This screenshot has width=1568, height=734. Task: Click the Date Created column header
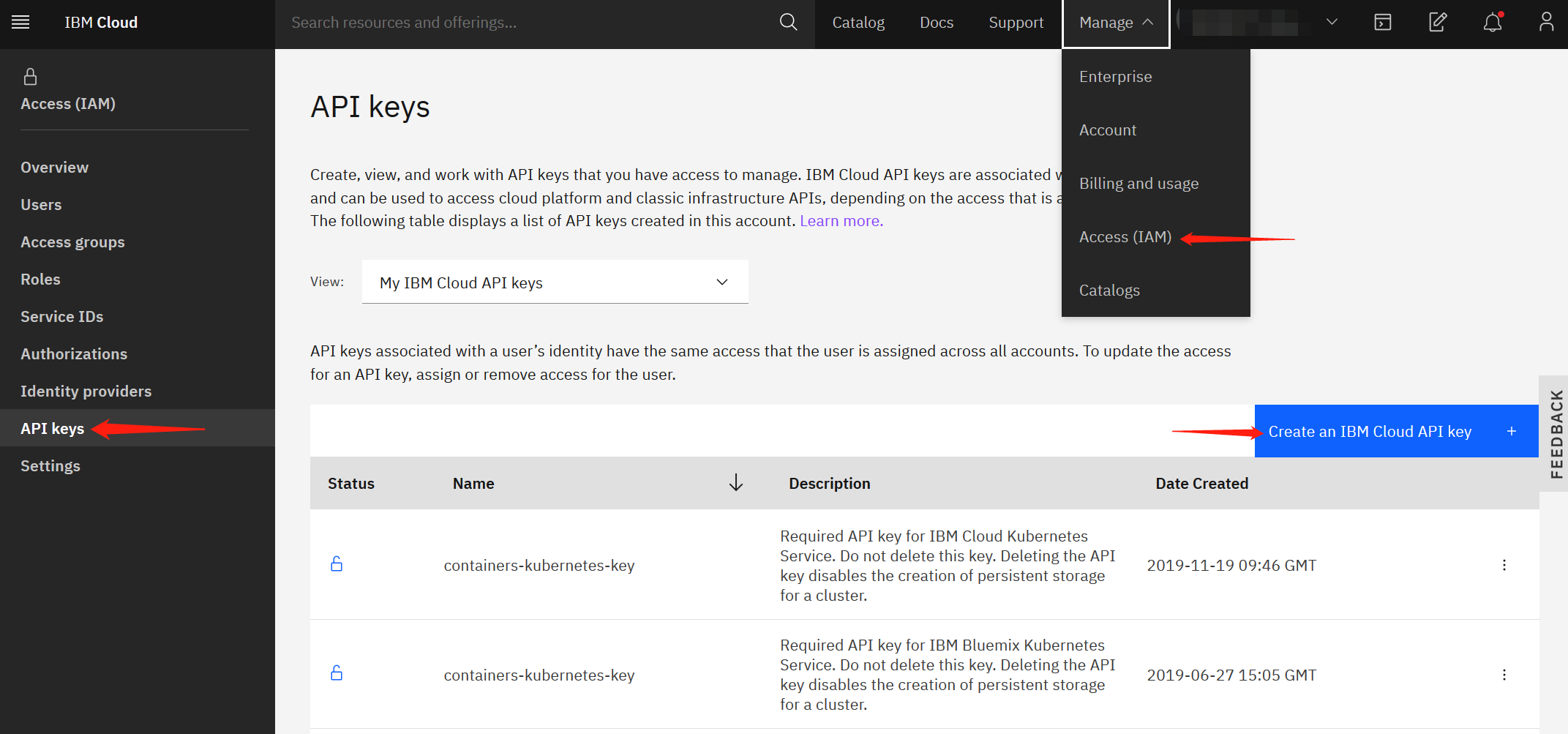pos(1202,484)
